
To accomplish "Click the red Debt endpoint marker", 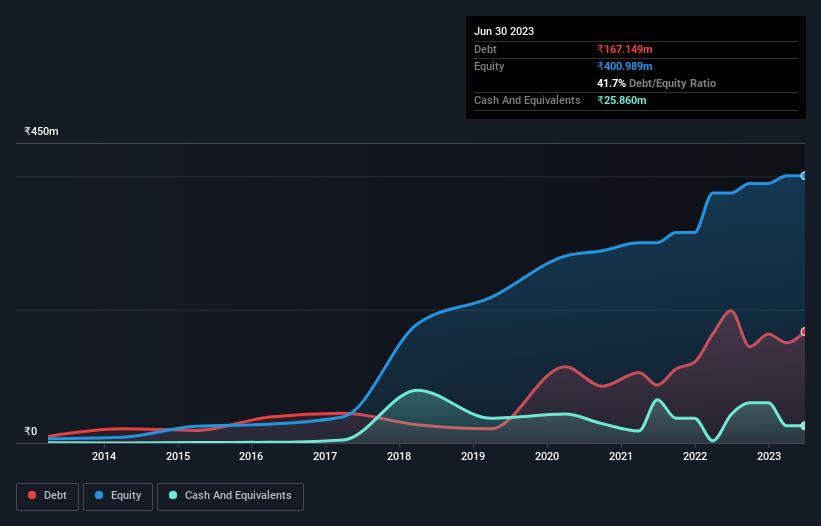I will coord(804,332).
